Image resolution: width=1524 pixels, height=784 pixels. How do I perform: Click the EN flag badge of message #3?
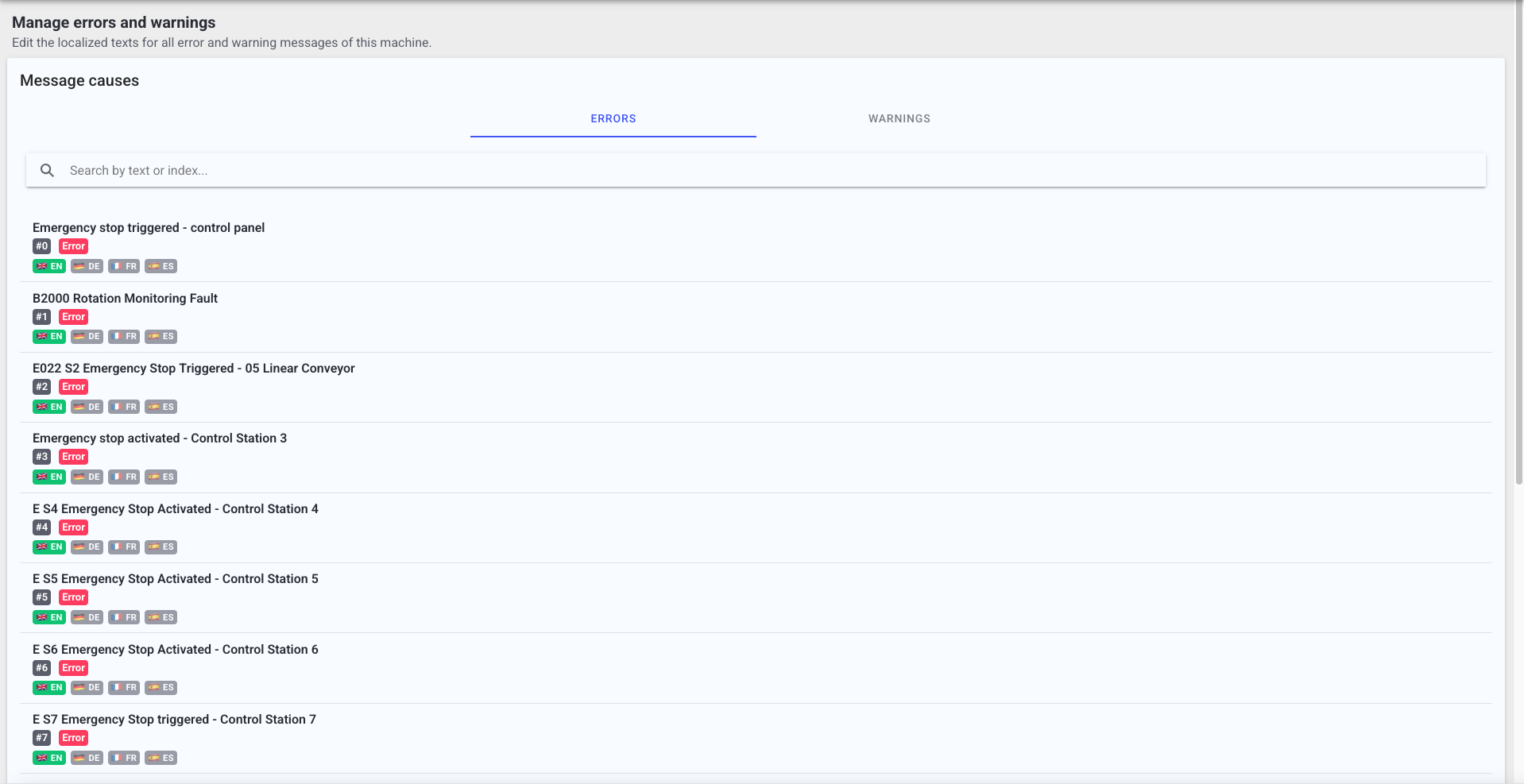point(49,477)
